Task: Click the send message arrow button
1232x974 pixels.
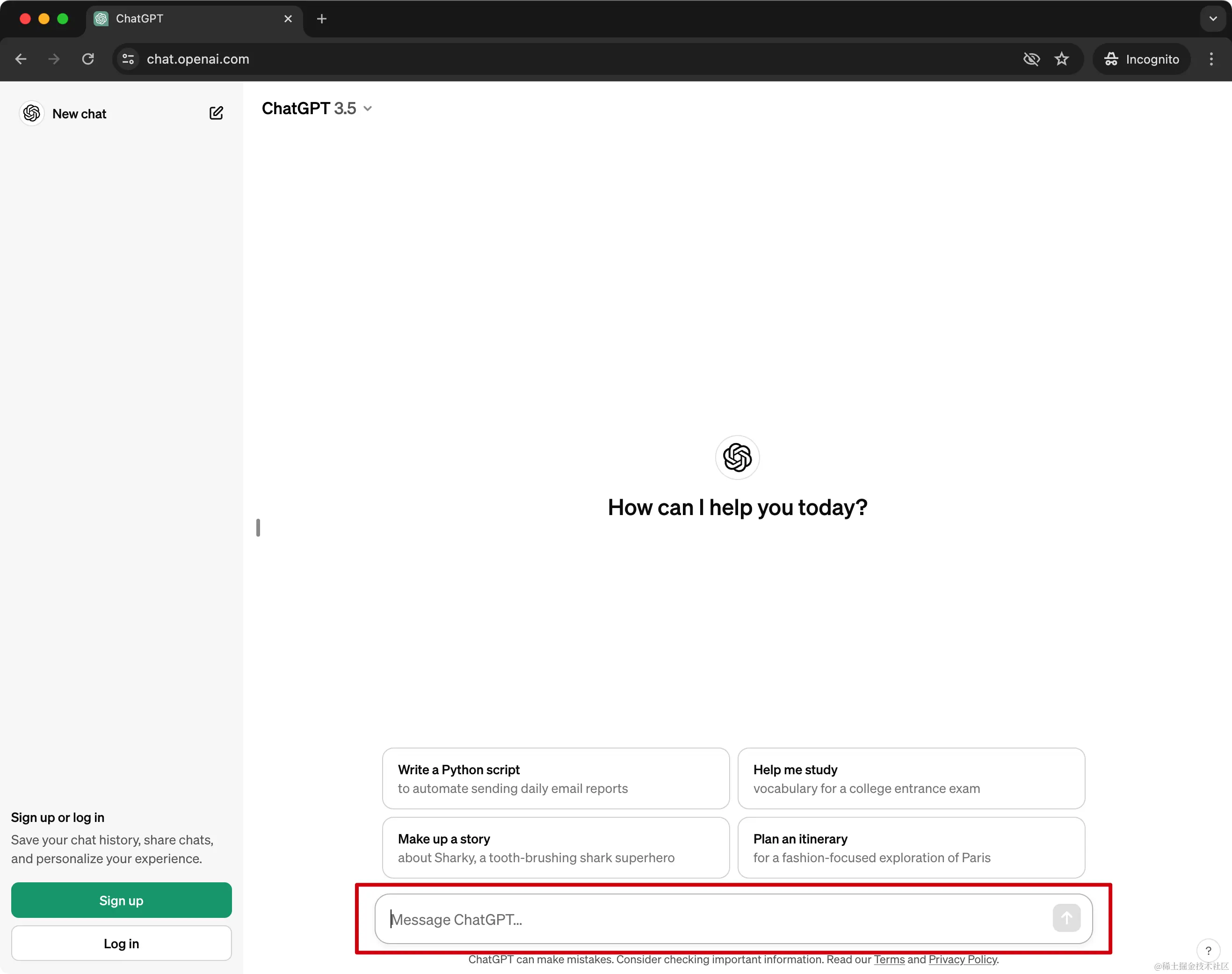Action: tap(1066, 917)
